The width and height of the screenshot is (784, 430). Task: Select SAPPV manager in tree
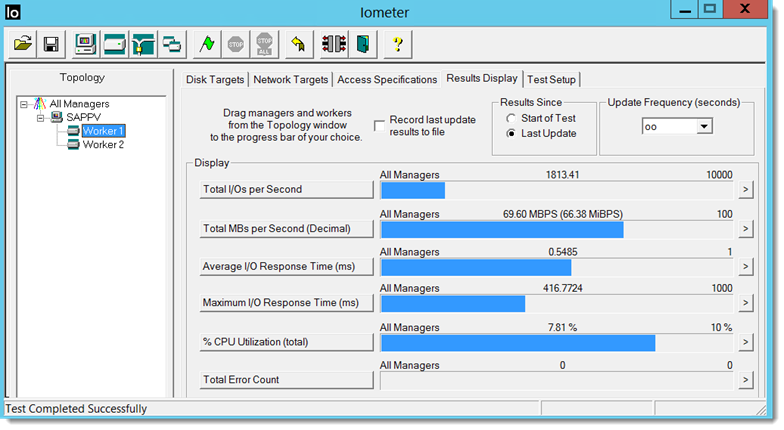84,117
